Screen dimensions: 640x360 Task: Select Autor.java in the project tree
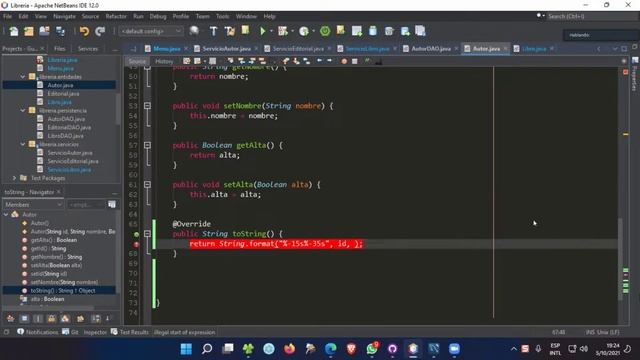[x=60, y=85]
